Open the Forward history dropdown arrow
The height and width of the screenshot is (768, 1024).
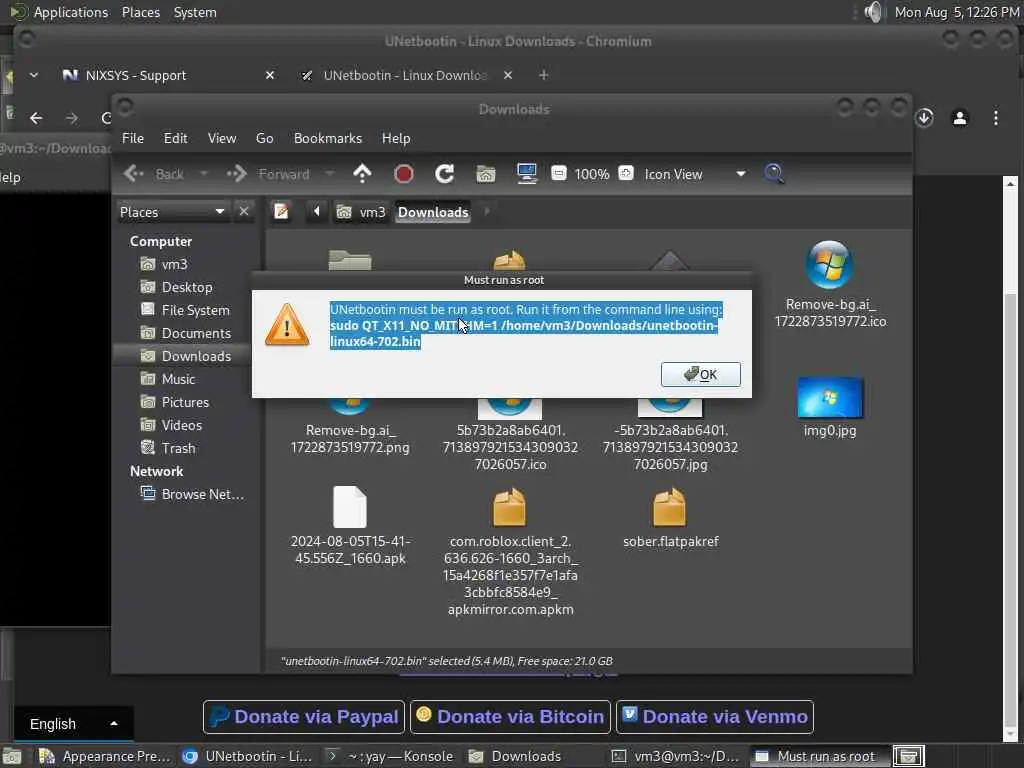(x=329, y=174)
